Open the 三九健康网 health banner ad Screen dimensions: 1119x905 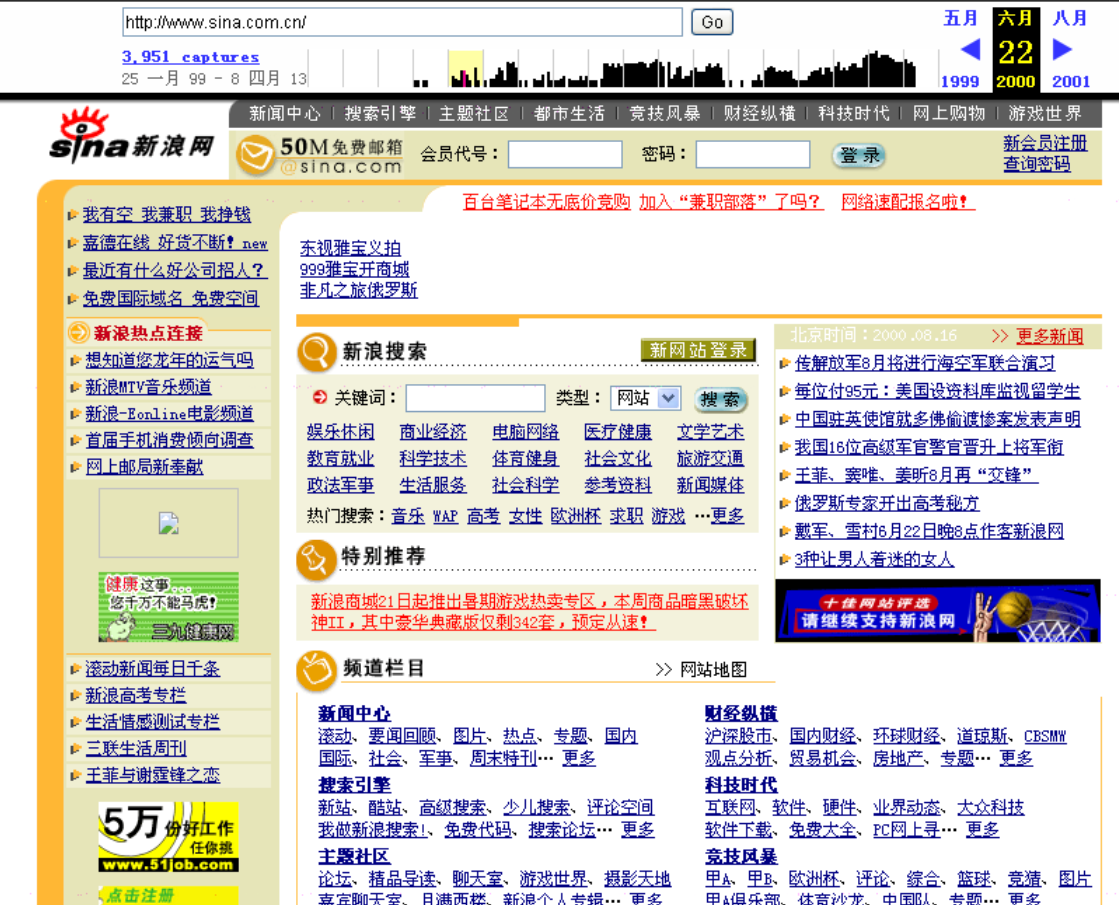coord(168,607)
